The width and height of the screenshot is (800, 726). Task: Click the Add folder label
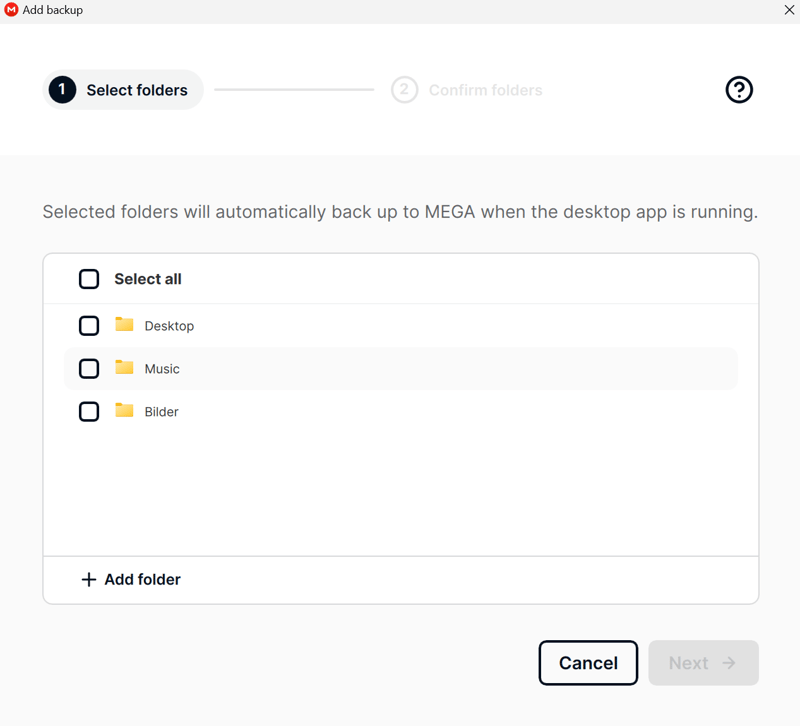coord(142,580)
